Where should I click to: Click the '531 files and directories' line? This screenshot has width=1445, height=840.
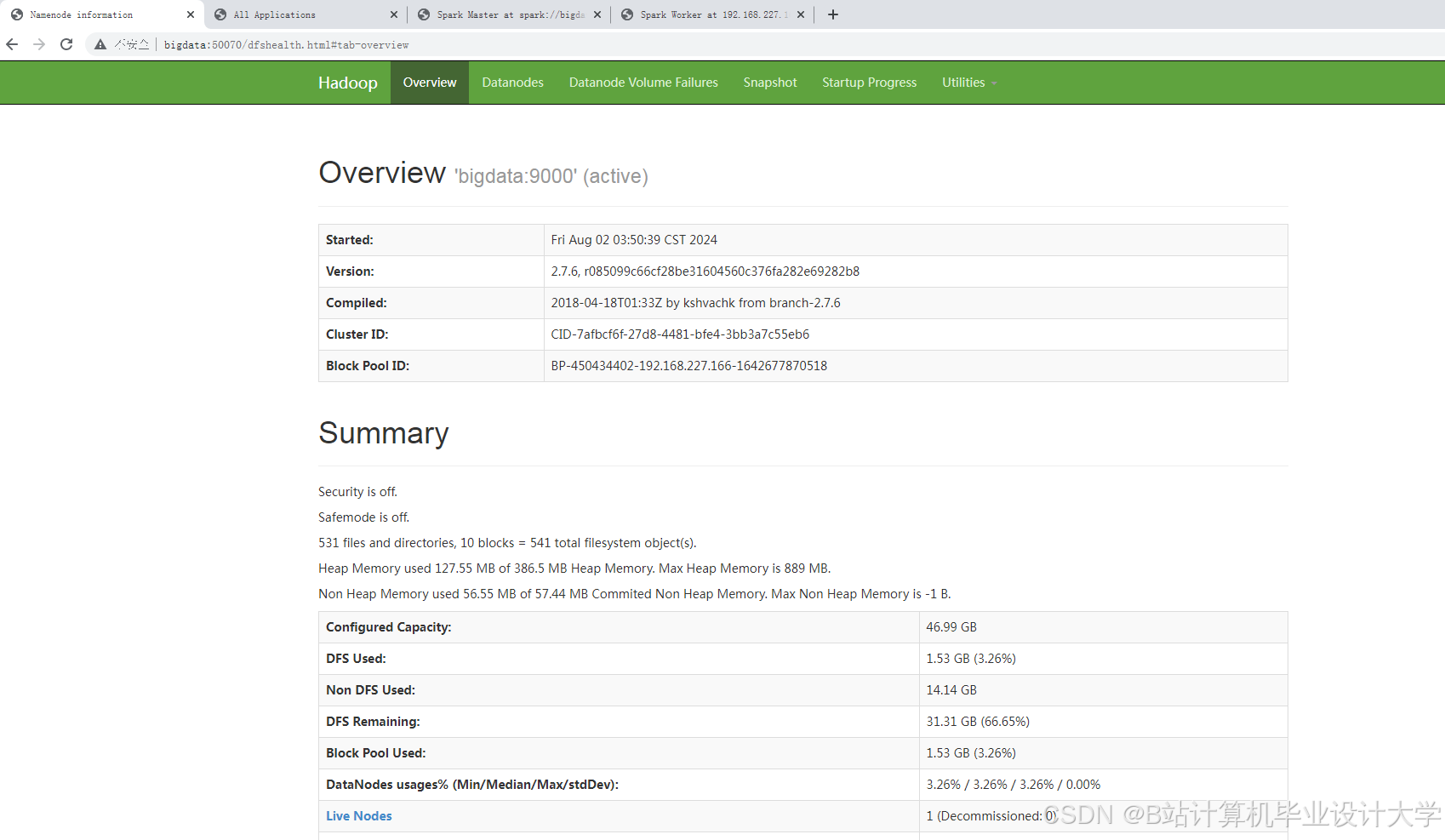pos(507,543)
